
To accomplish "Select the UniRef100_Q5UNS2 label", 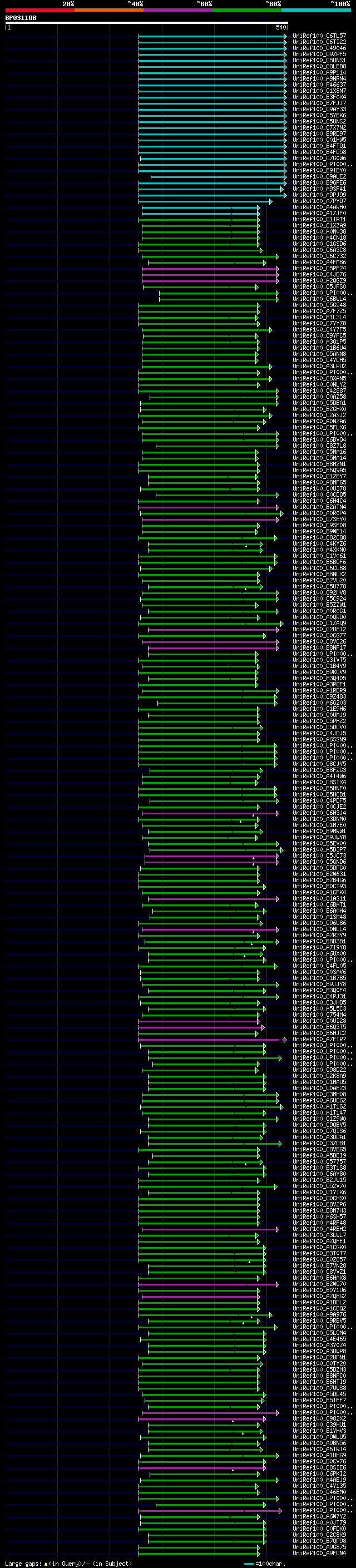I will pyautogui.click(x=319, y=122).
